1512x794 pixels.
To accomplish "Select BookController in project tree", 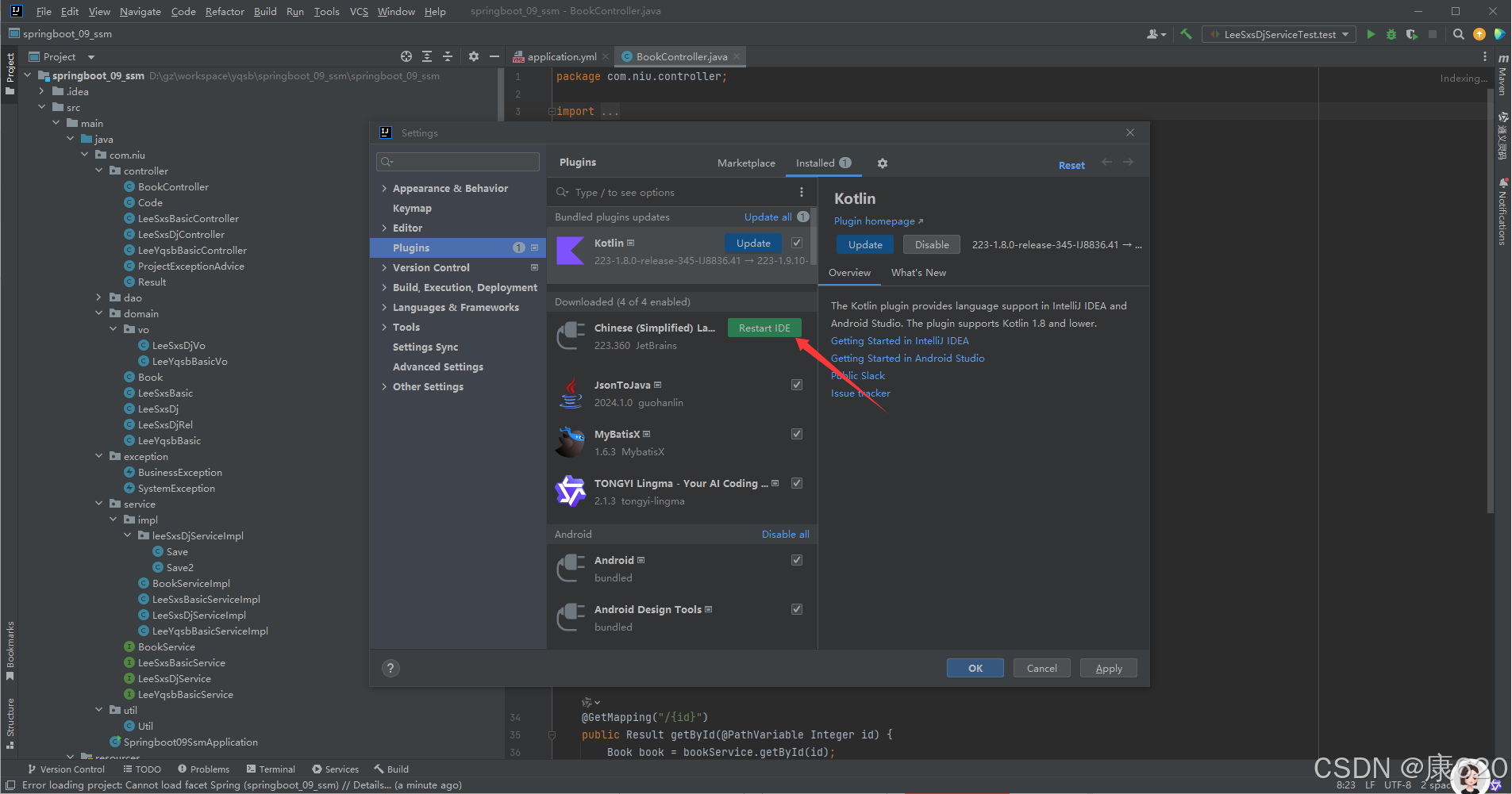I will pyautogui.click(x=173, y=186).
